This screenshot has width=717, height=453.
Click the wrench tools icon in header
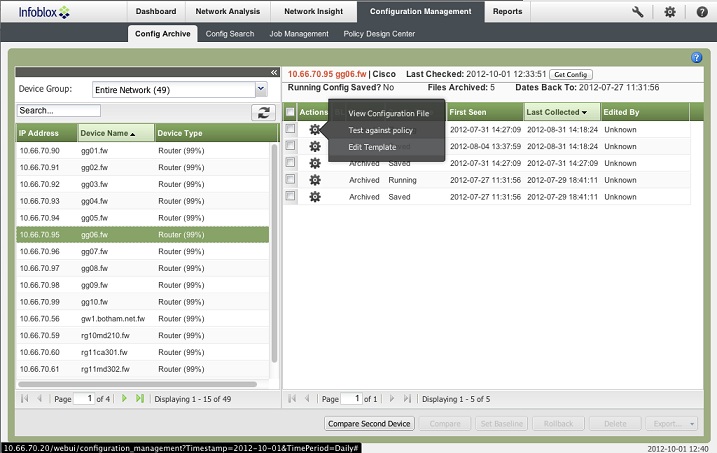coord(638,12)
